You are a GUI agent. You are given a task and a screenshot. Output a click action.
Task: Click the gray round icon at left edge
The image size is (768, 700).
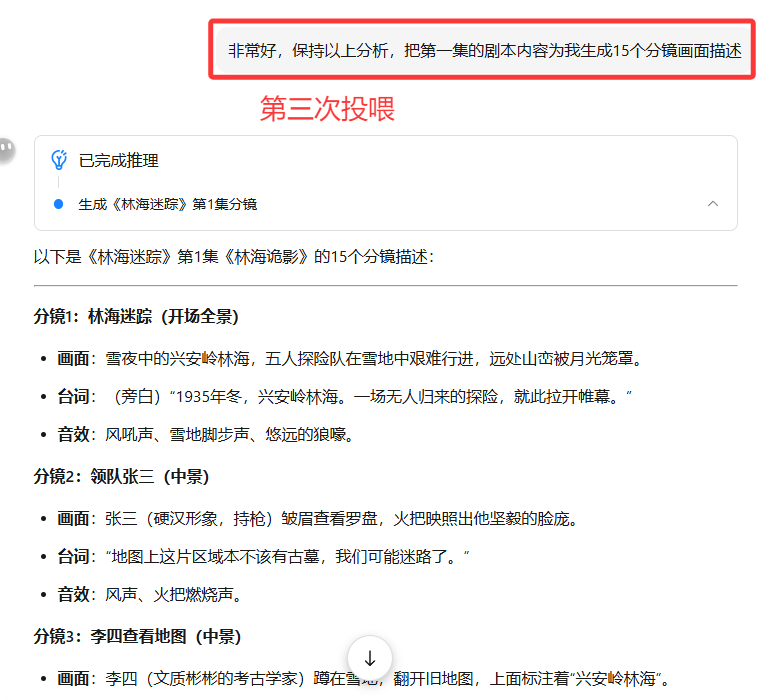(6, 150)
